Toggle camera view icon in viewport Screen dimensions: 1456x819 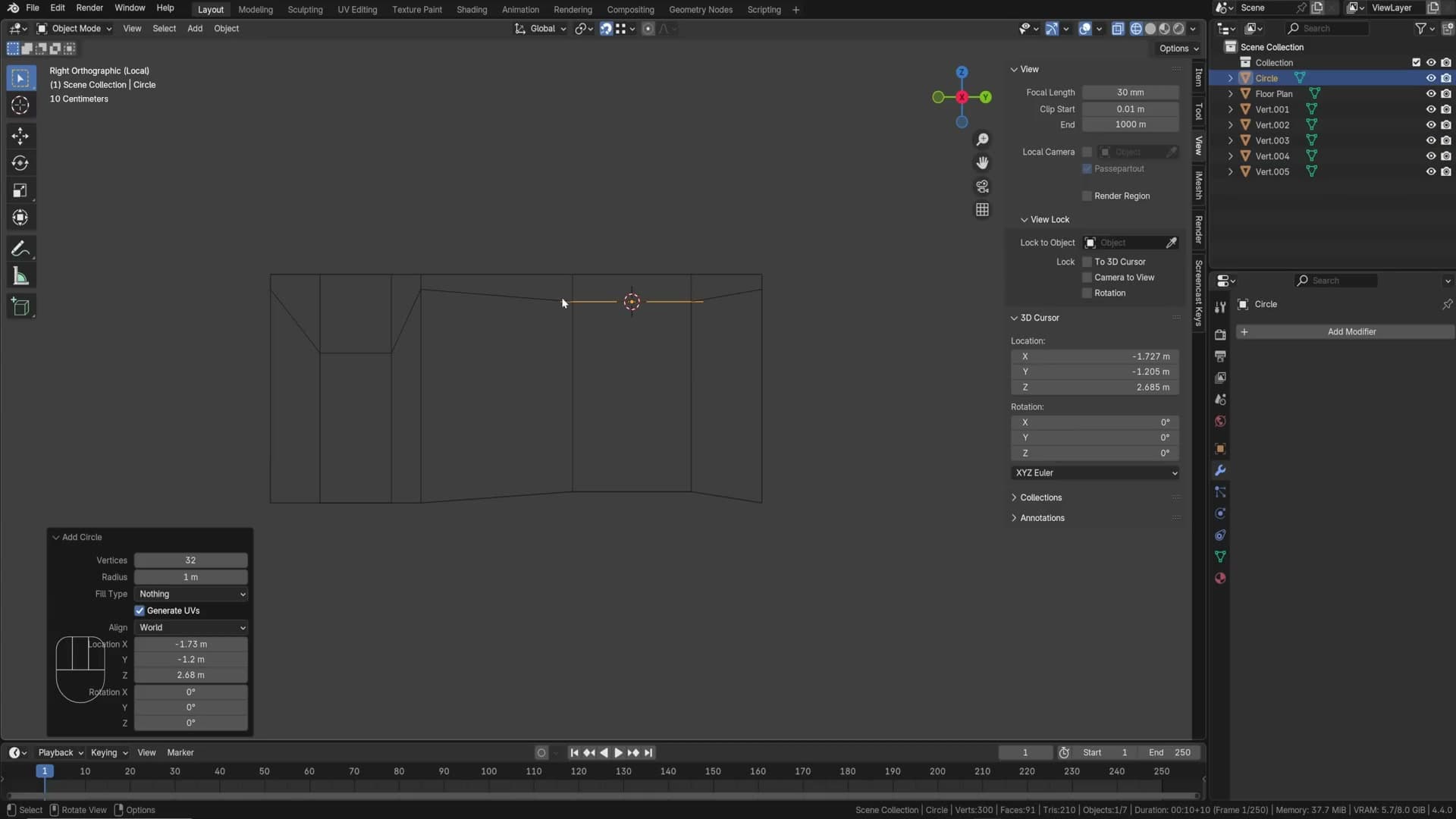pyautogui.click(x=982, y=187)
